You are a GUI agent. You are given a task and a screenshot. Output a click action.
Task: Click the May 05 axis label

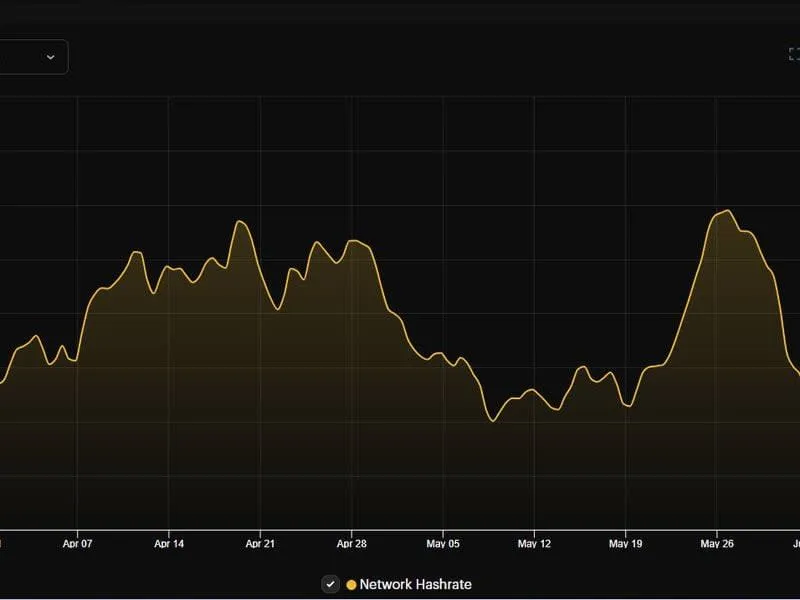443,544
